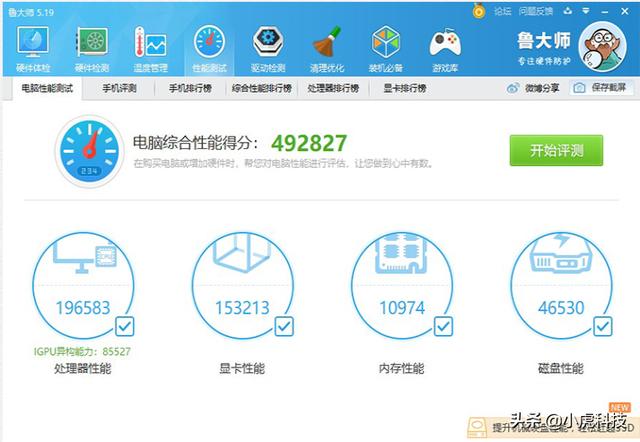The image size is (640, 442).
Task: Switch to 手机排行榜 tab
Action: click(x=190, y=88)
